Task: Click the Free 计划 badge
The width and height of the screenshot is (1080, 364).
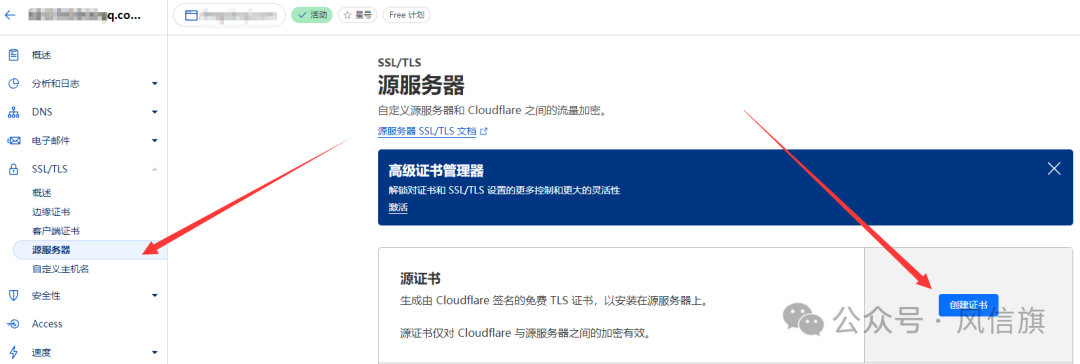Action: (406, 14)
